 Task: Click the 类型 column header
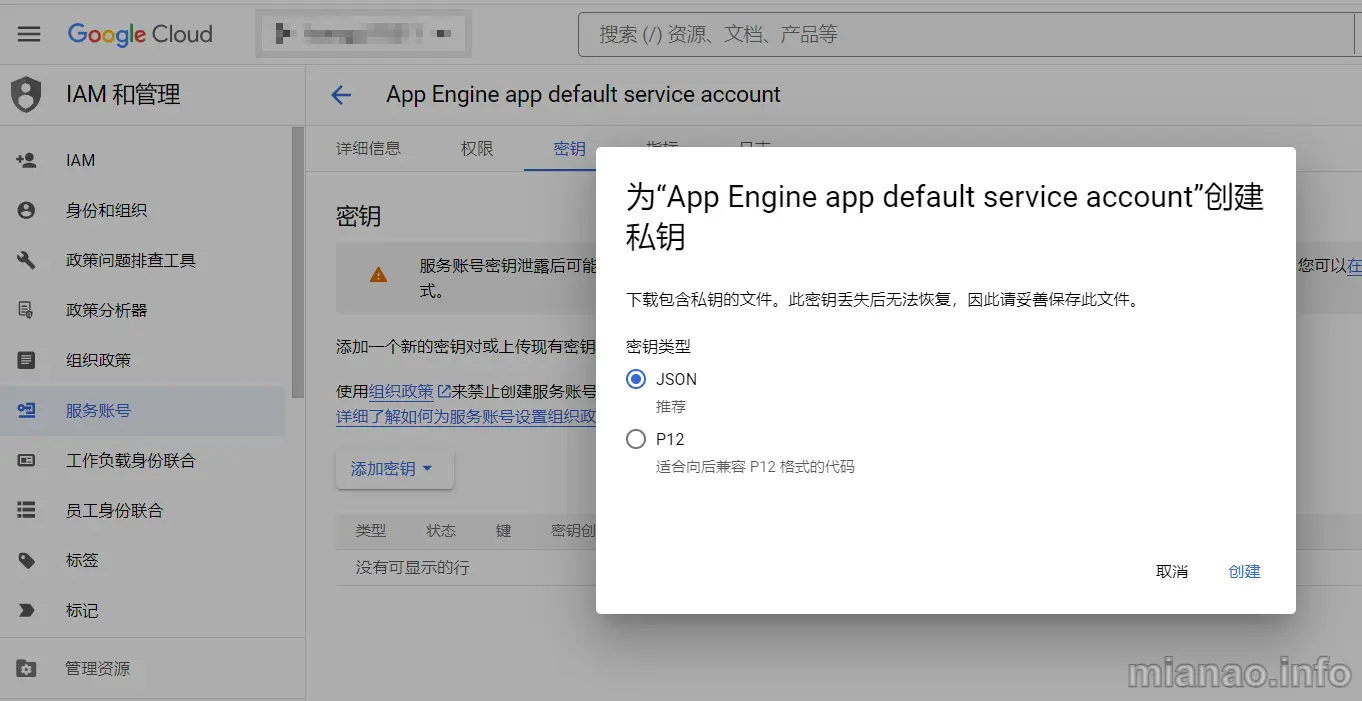click(x=371, y=531)
